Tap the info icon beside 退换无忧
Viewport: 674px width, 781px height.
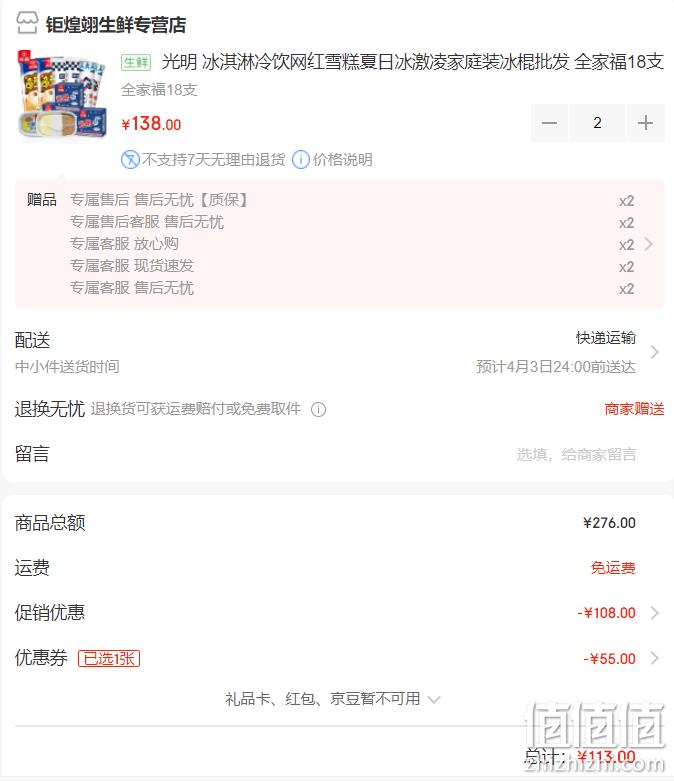318,409
